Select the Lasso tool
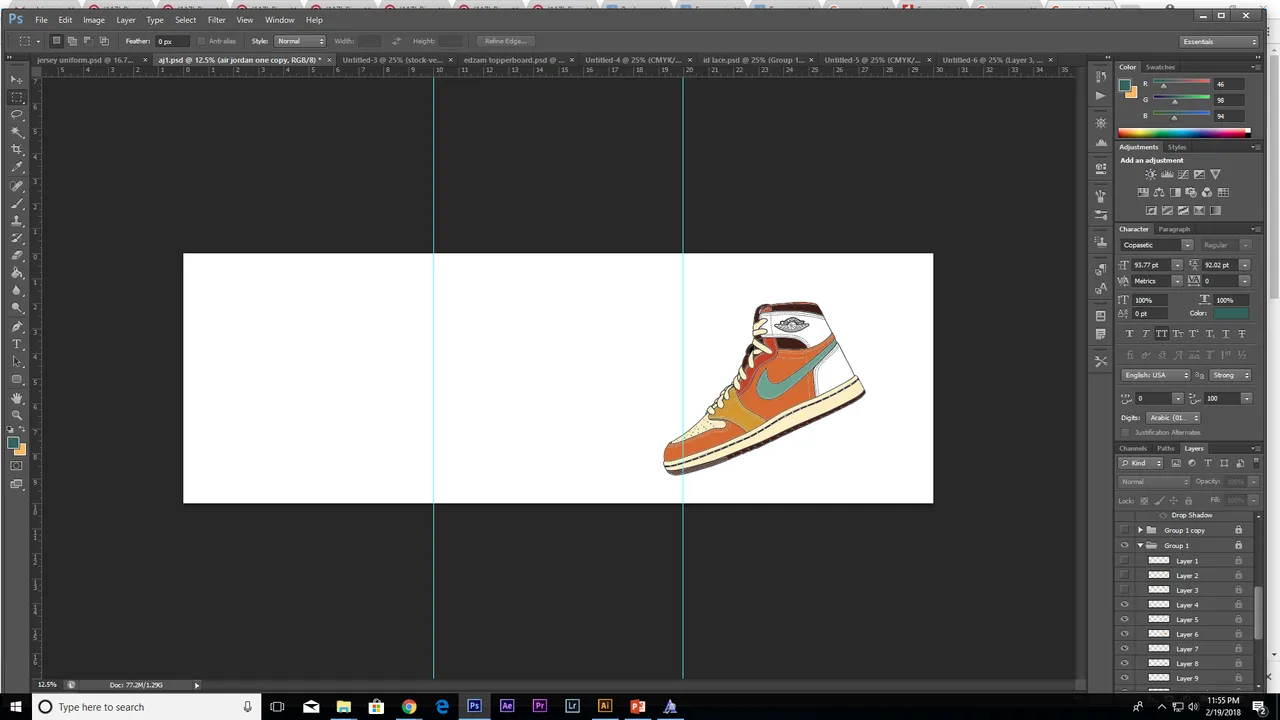 coord(17,114)
